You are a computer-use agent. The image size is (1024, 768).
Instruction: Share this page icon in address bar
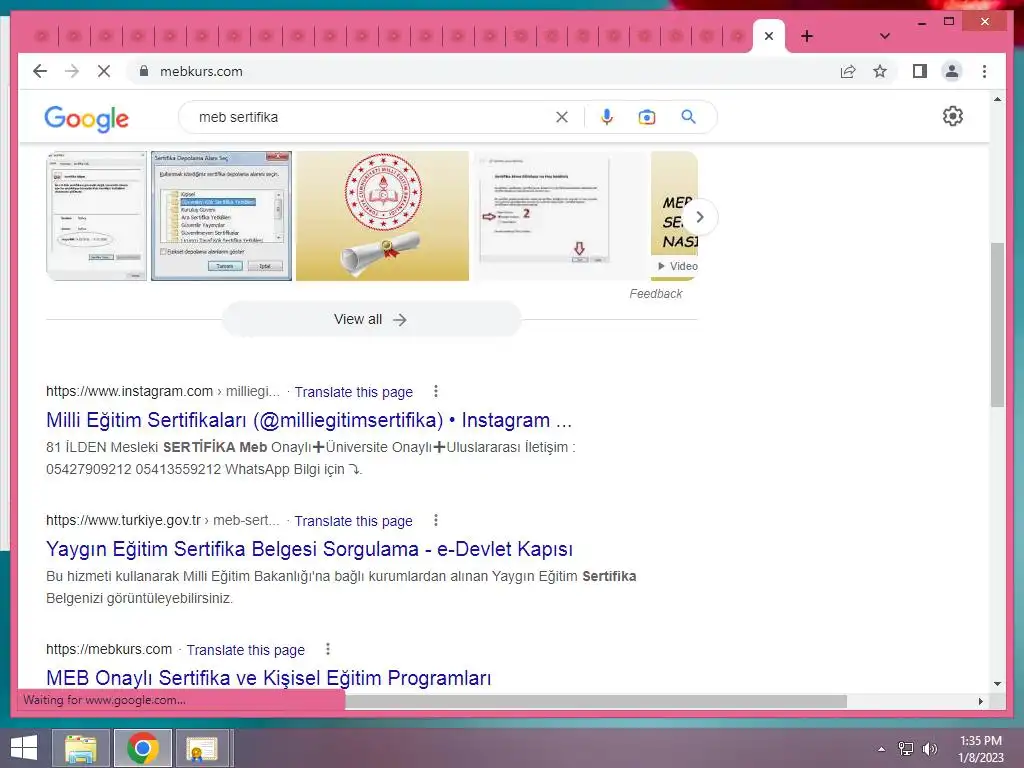[848, 71]
